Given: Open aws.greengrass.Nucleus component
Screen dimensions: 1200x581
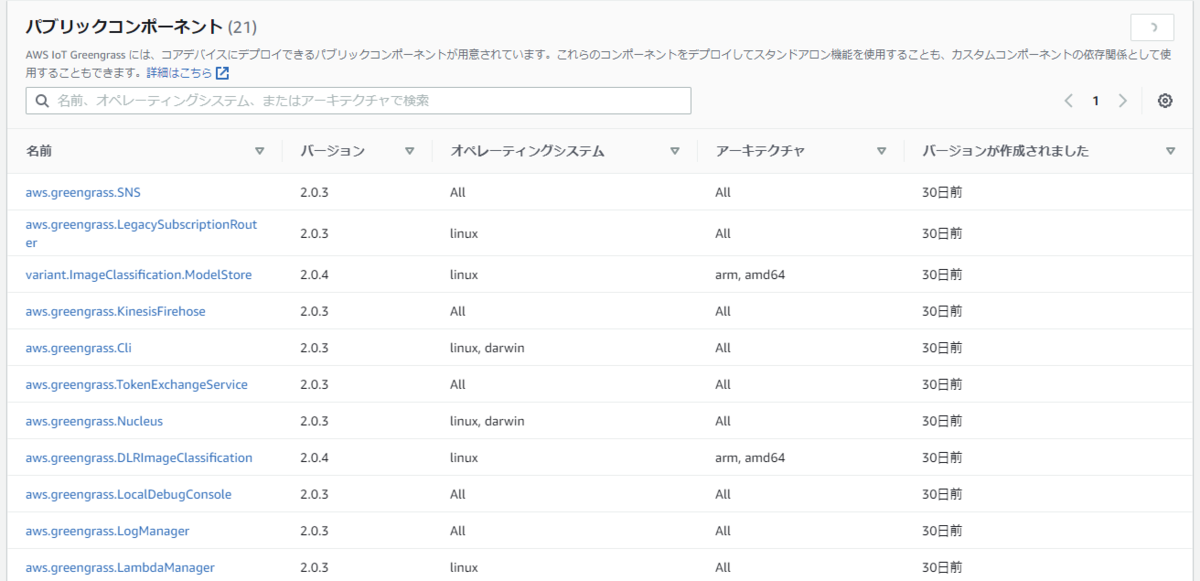Looking at the screenshot, I should click(94, 421).
